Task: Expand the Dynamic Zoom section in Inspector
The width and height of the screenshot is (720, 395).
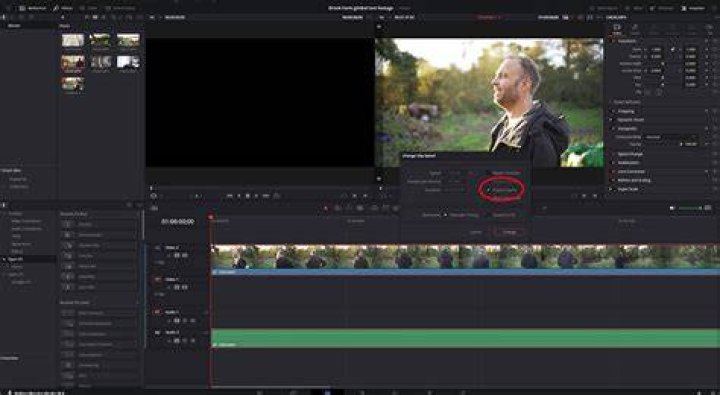Action: [630, 120]
